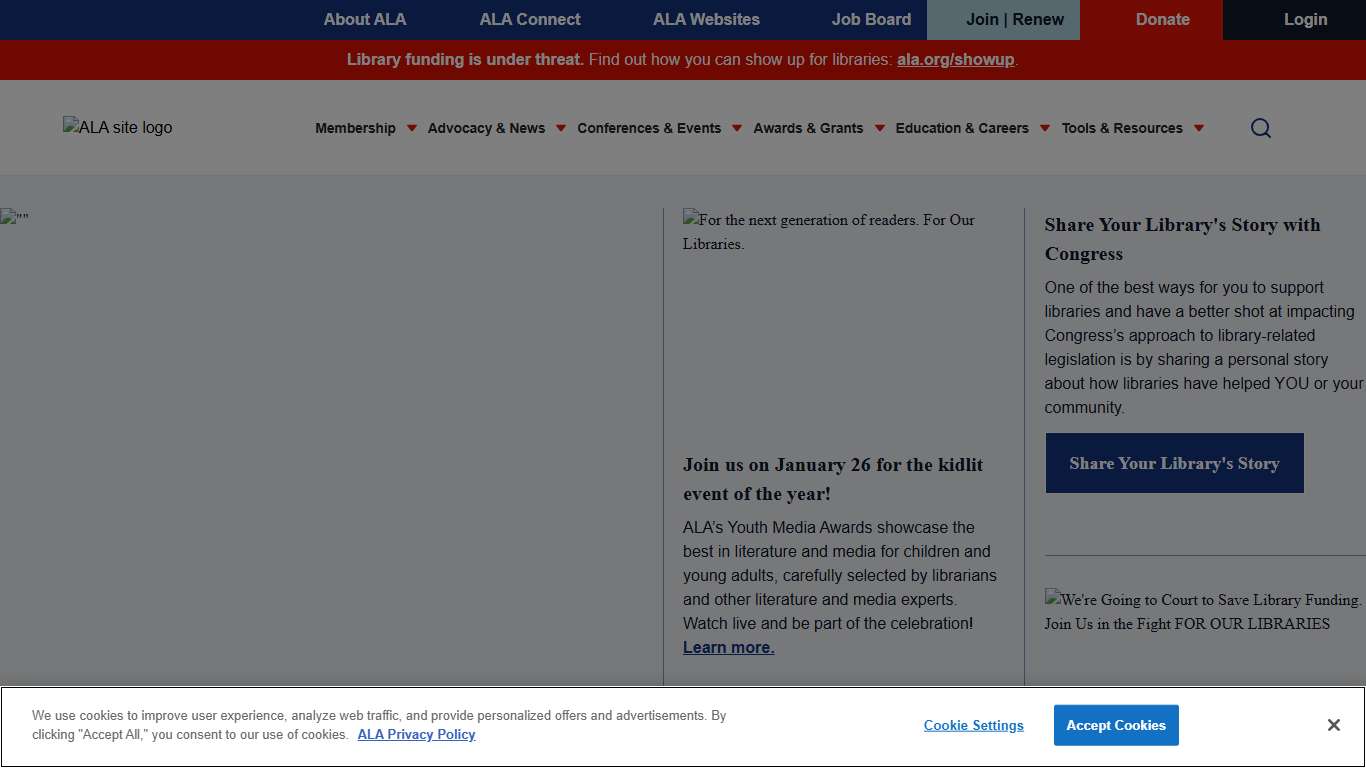Image resolution: width=1366 pixels, height=768 pixels.
Task: Open the site search magnifier icon
Action: (x=1260, y=128)
